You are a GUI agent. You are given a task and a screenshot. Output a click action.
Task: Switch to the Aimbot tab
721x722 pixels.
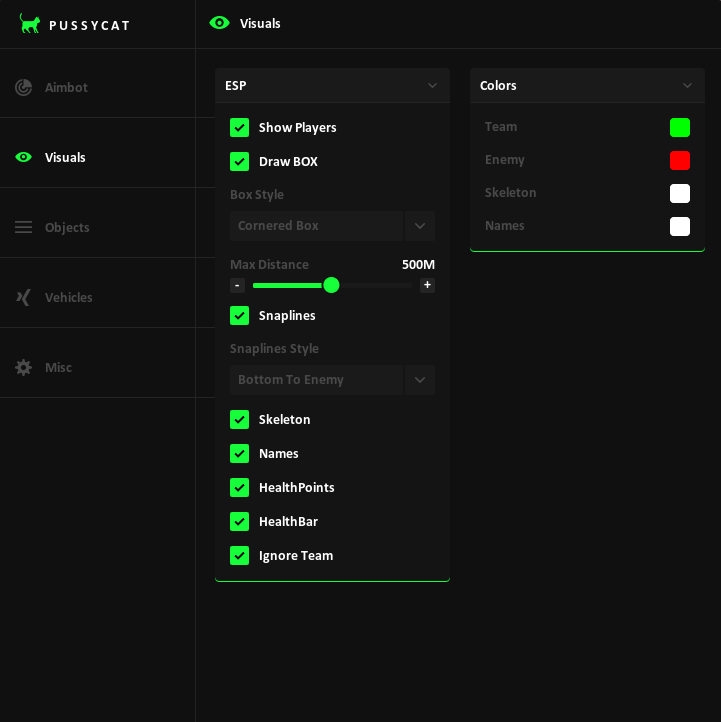point(66,87)
